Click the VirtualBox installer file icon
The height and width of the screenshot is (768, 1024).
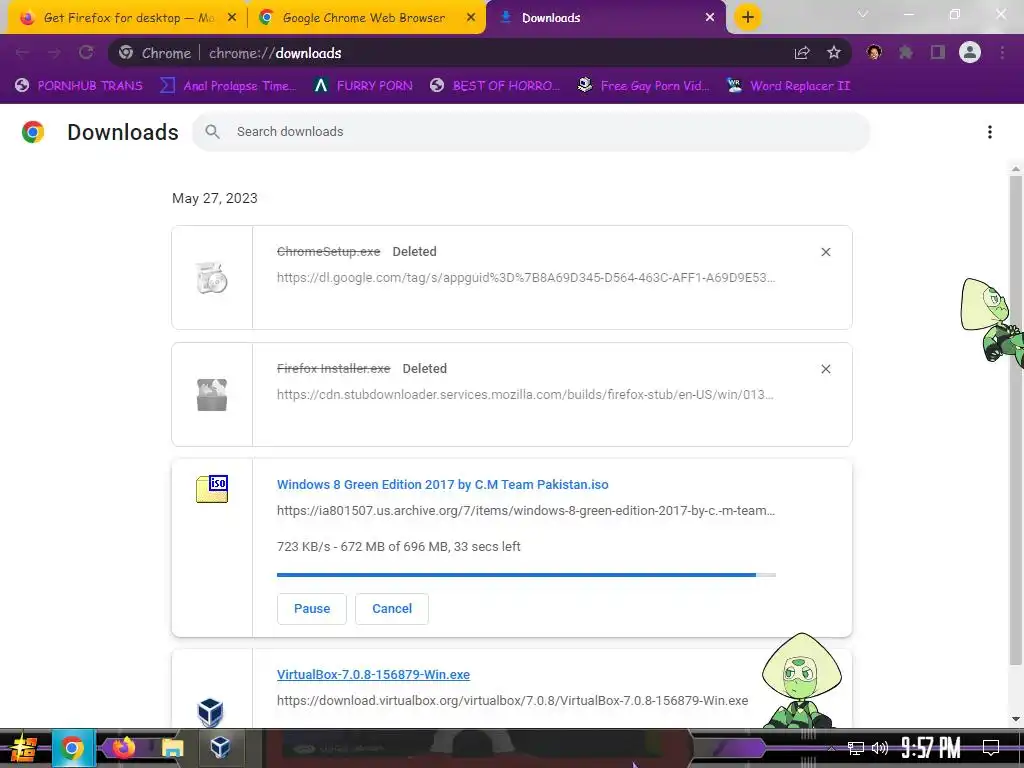click(210, 712)
